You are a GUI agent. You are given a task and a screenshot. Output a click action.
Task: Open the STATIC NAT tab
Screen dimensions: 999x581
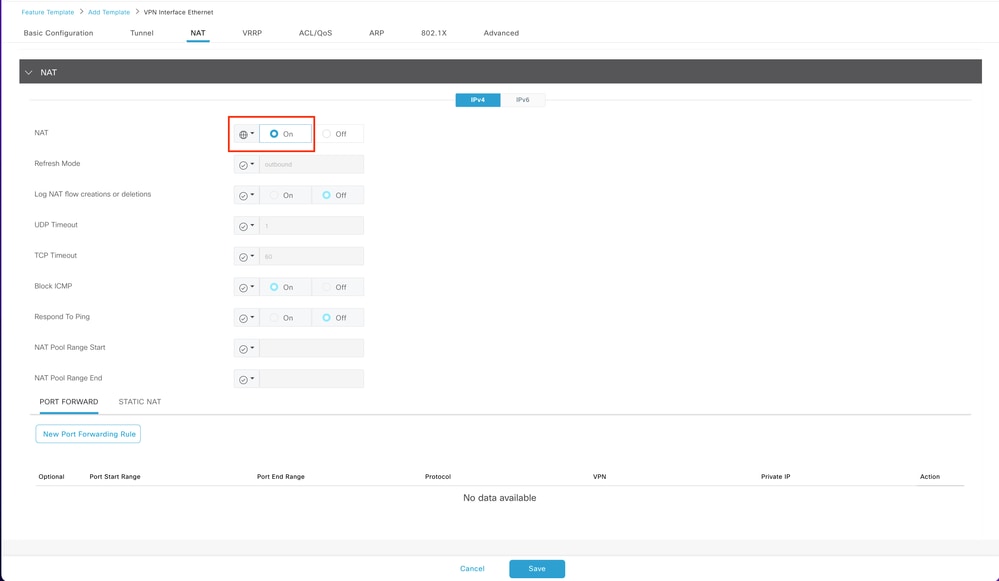(x=140, y=401)
